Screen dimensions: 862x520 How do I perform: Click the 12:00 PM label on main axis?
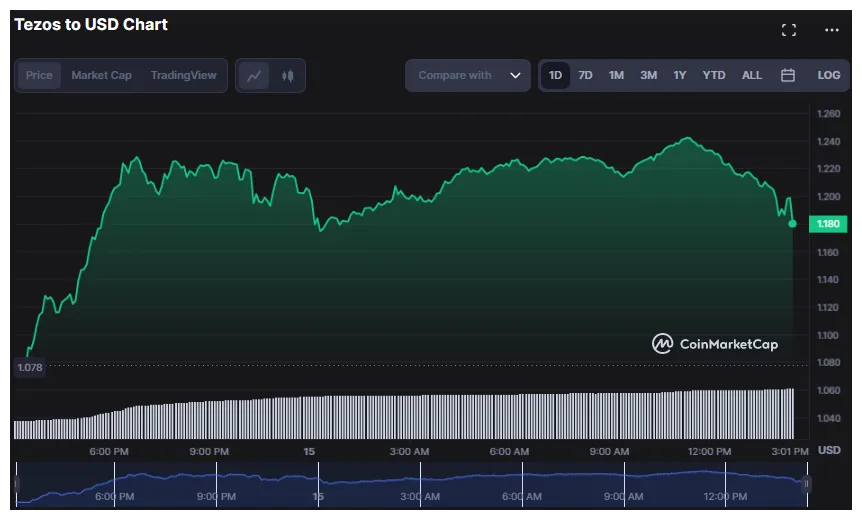click(709, 451)
